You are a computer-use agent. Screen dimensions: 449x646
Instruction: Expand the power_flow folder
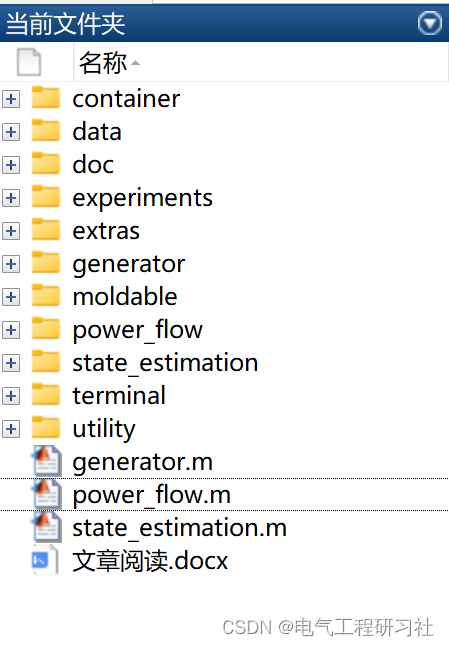point(11,330)
